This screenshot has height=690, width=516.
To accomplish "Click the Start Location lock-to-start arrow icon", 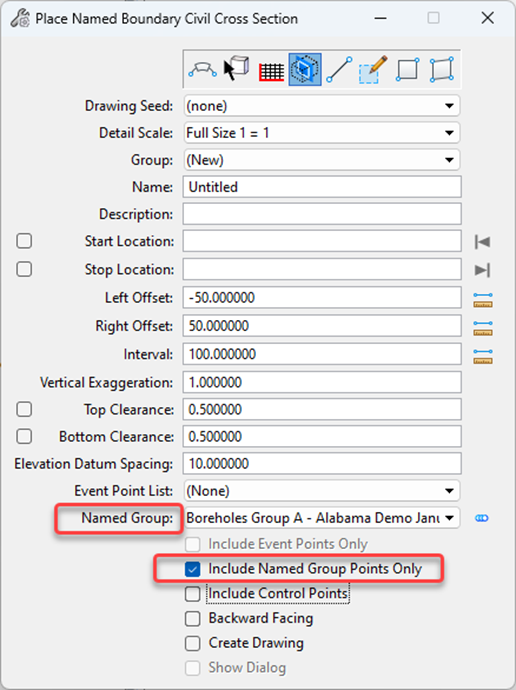I will [483, 242].
